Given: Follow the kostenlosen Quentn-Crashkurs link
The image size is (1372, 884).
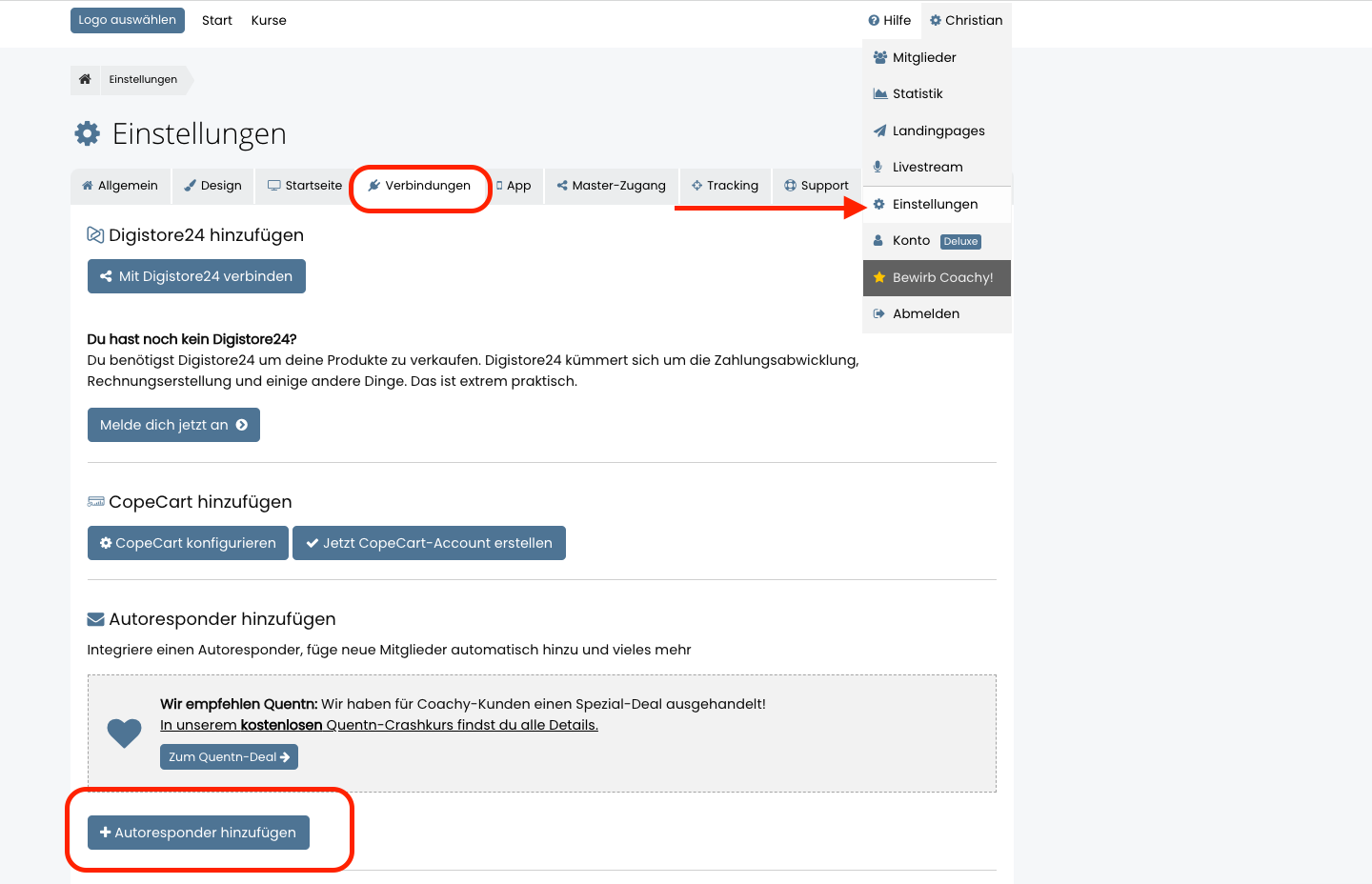Looking at the screenshot, I should pos(378,725).
